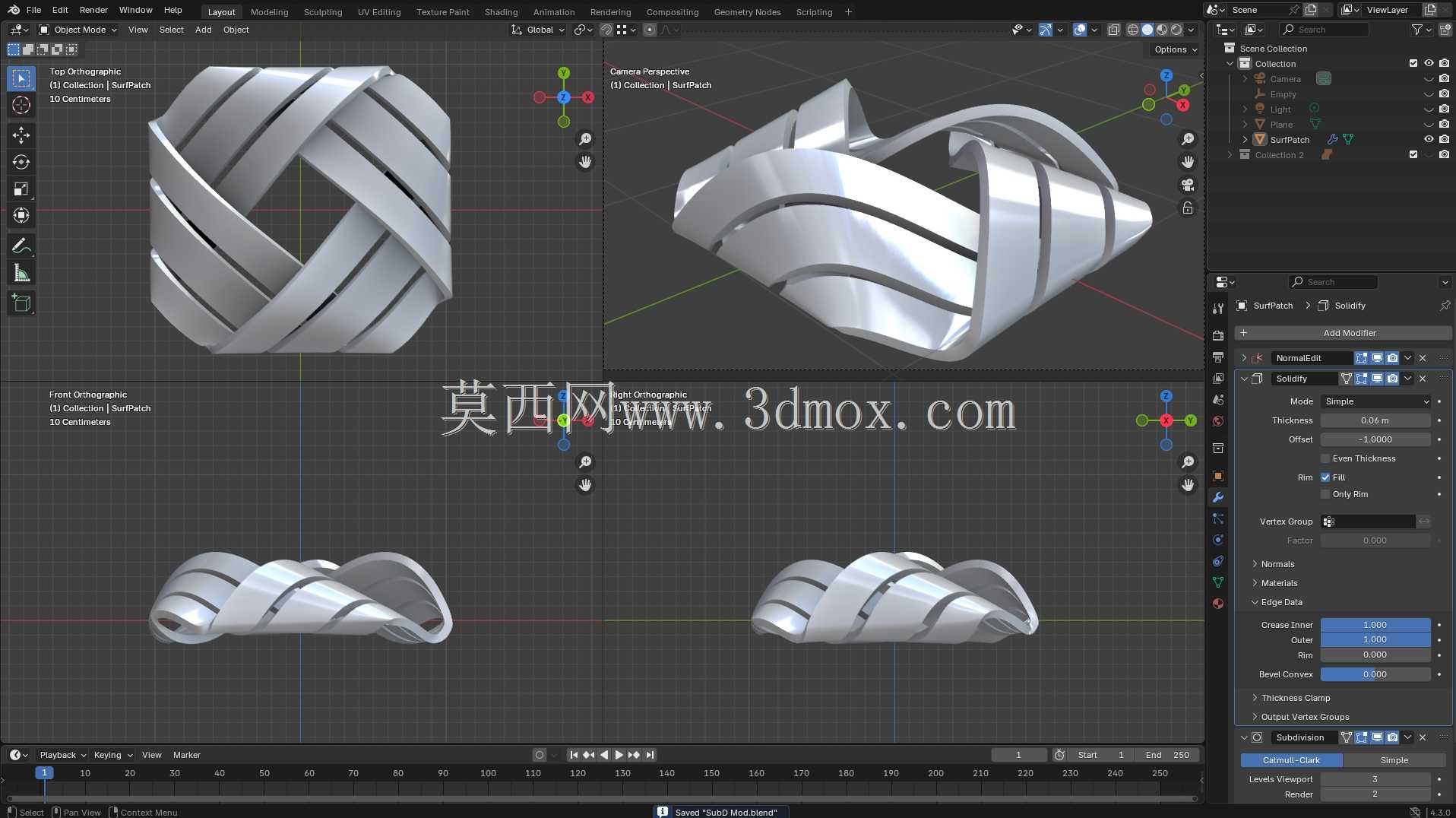
Task: Toggle camera view in Camera Perspective viewport
Action: [1188, 185]
